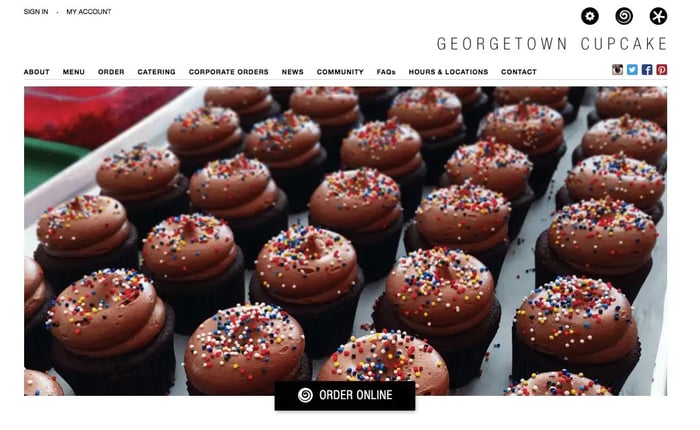Click the asterisk star icon in header
The width and height of the screenshot is (700, 430).
tap(658, 16)
